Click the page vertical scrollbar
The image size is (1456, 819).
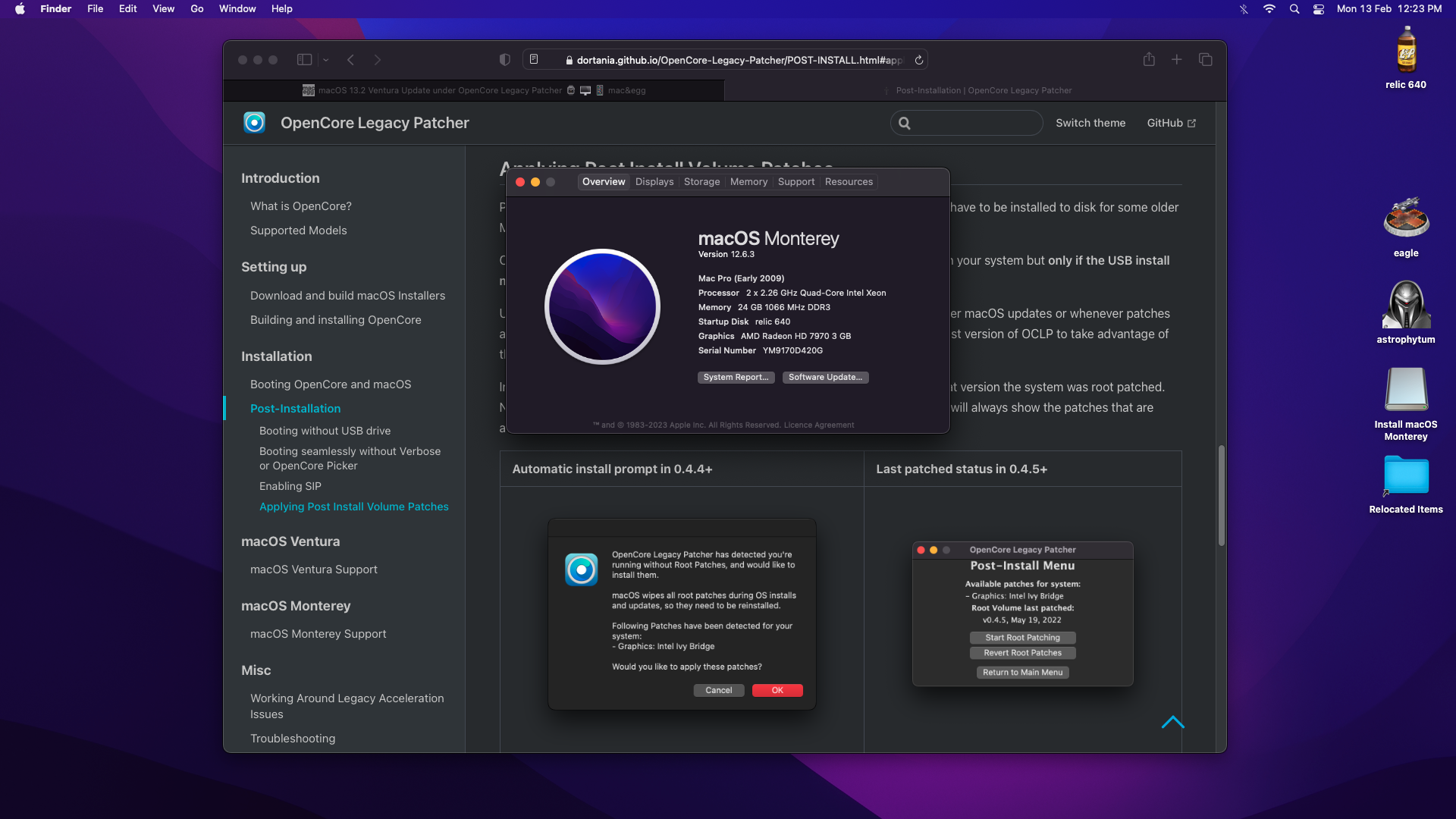coord(1221,495)
